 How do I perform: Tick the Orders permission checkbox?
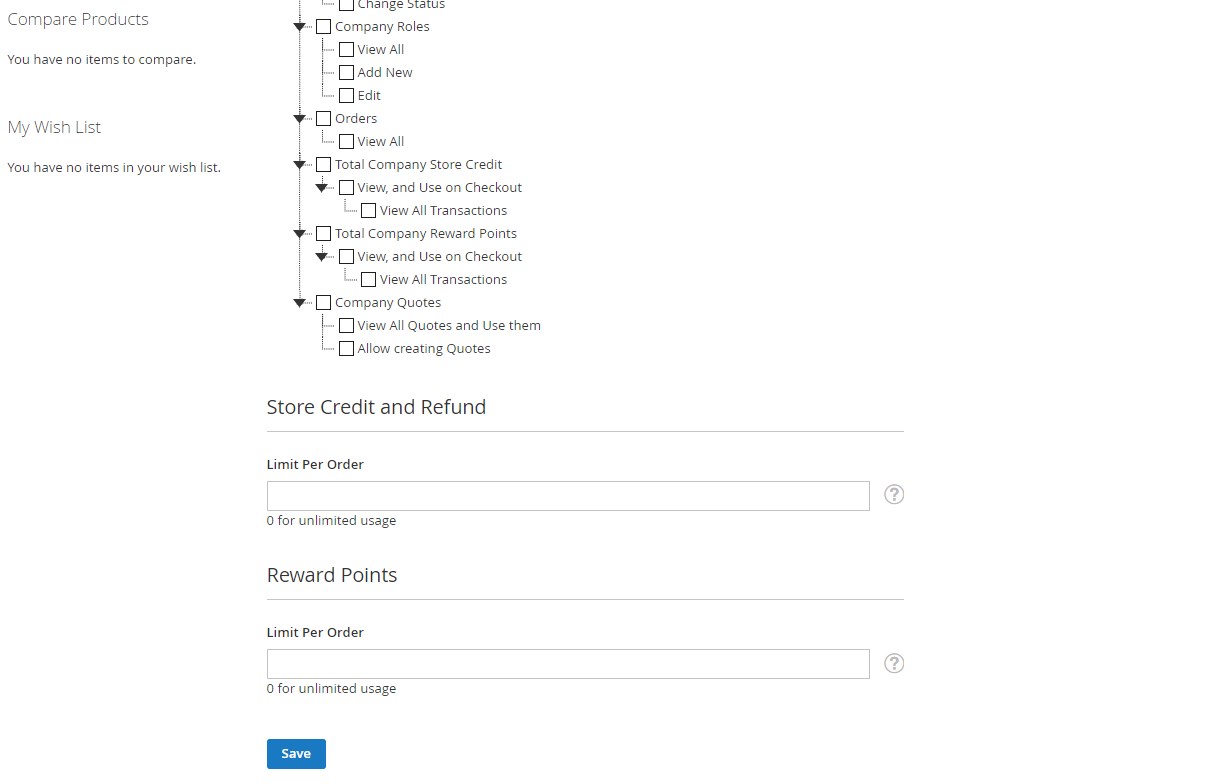323,119
